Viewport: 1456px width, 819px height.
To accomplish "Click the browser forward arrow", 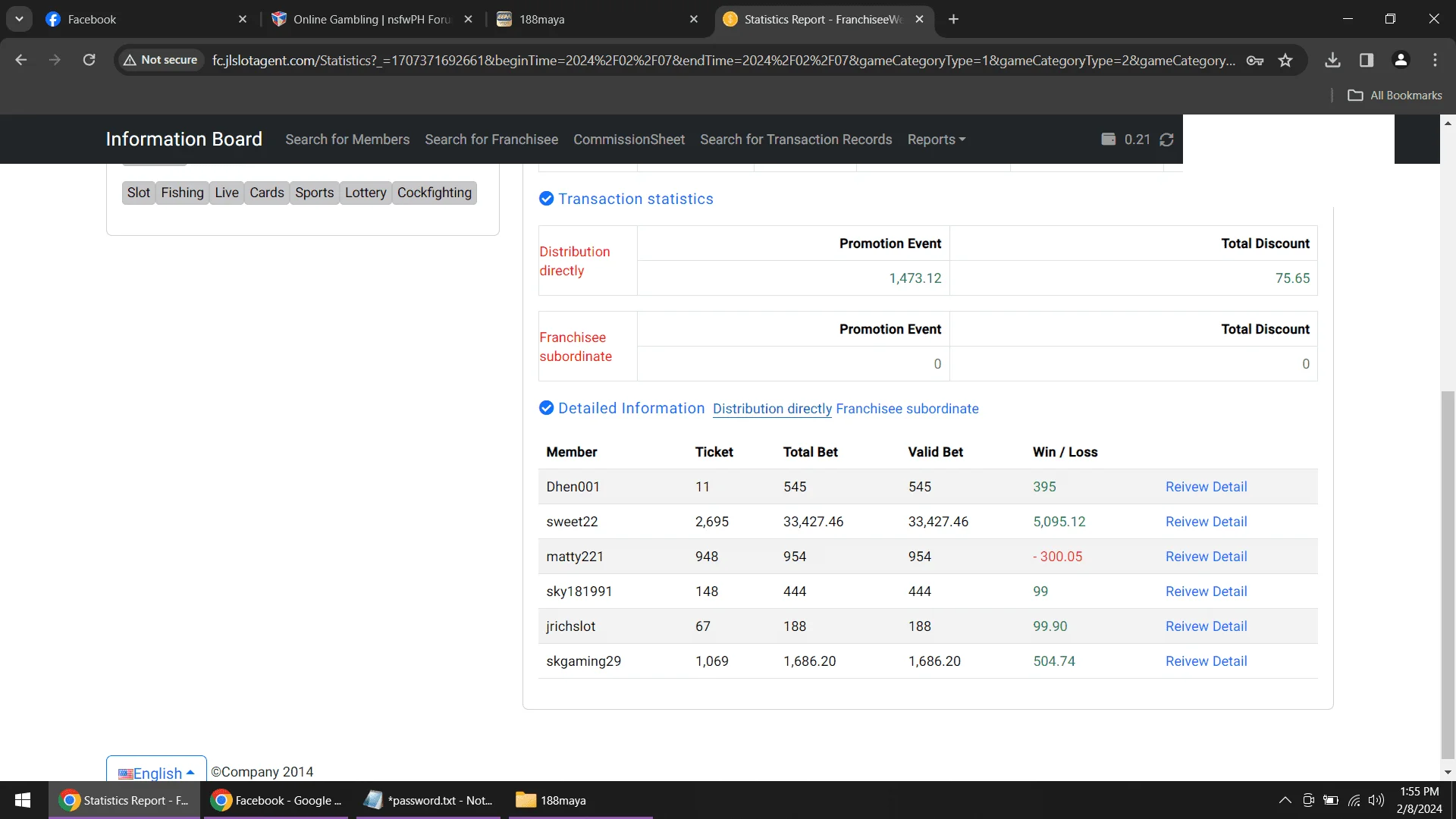I will pyautogui.click(x=55, y=60).
